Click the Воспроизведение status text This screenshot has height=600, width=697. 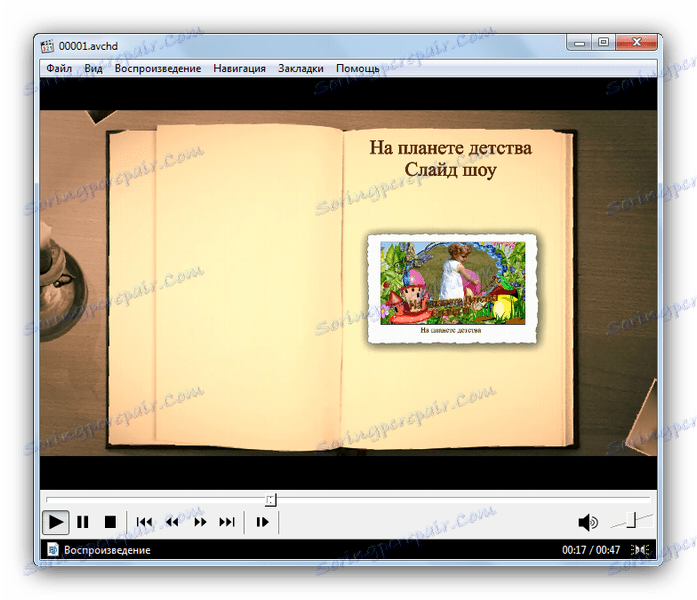pyautogui.click(x=107, y=550)
